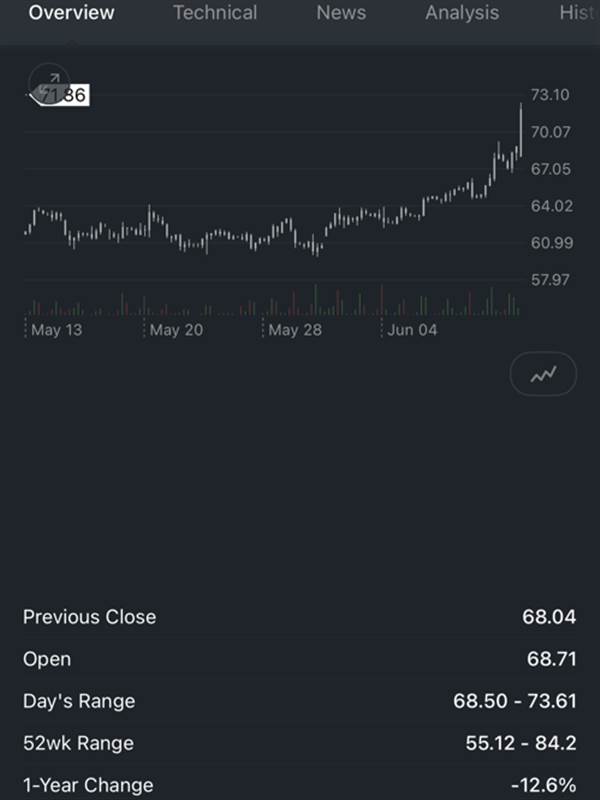Select the May 28 date marker
The image size is (600, 800).
point(295,330)
